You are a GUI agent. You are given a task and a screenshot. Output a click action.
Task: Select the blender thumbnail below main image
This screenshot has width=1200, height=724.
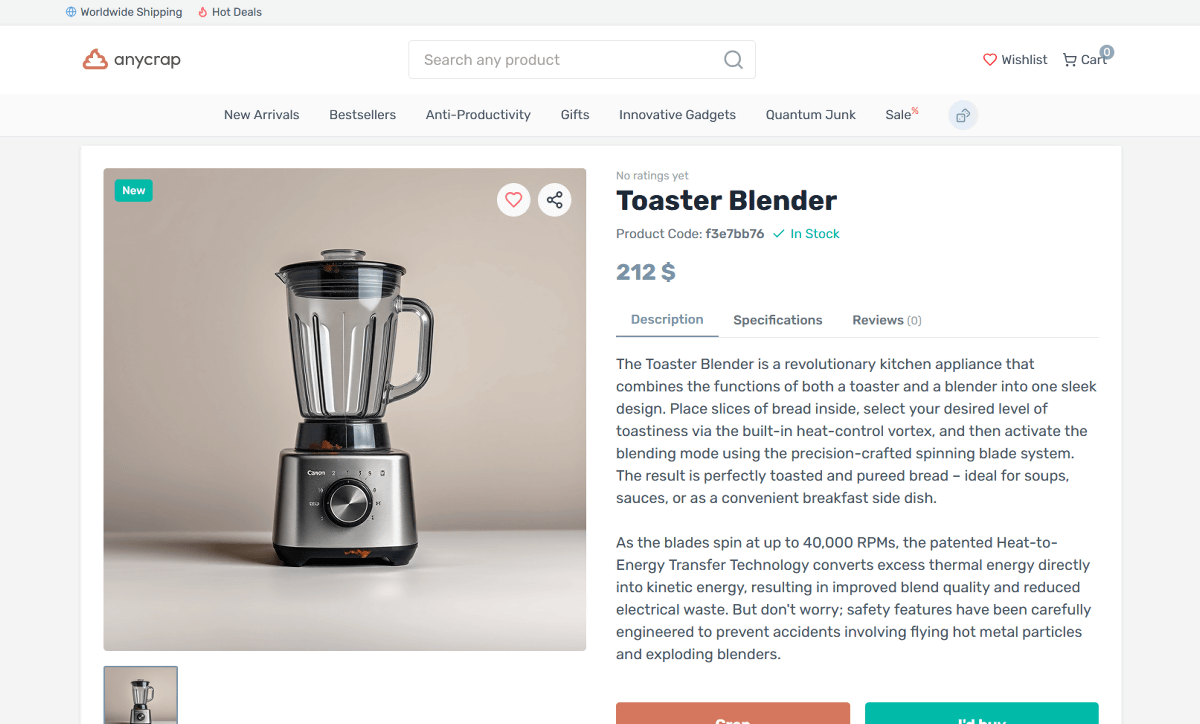pyautogui.click(x=141, y=695)
